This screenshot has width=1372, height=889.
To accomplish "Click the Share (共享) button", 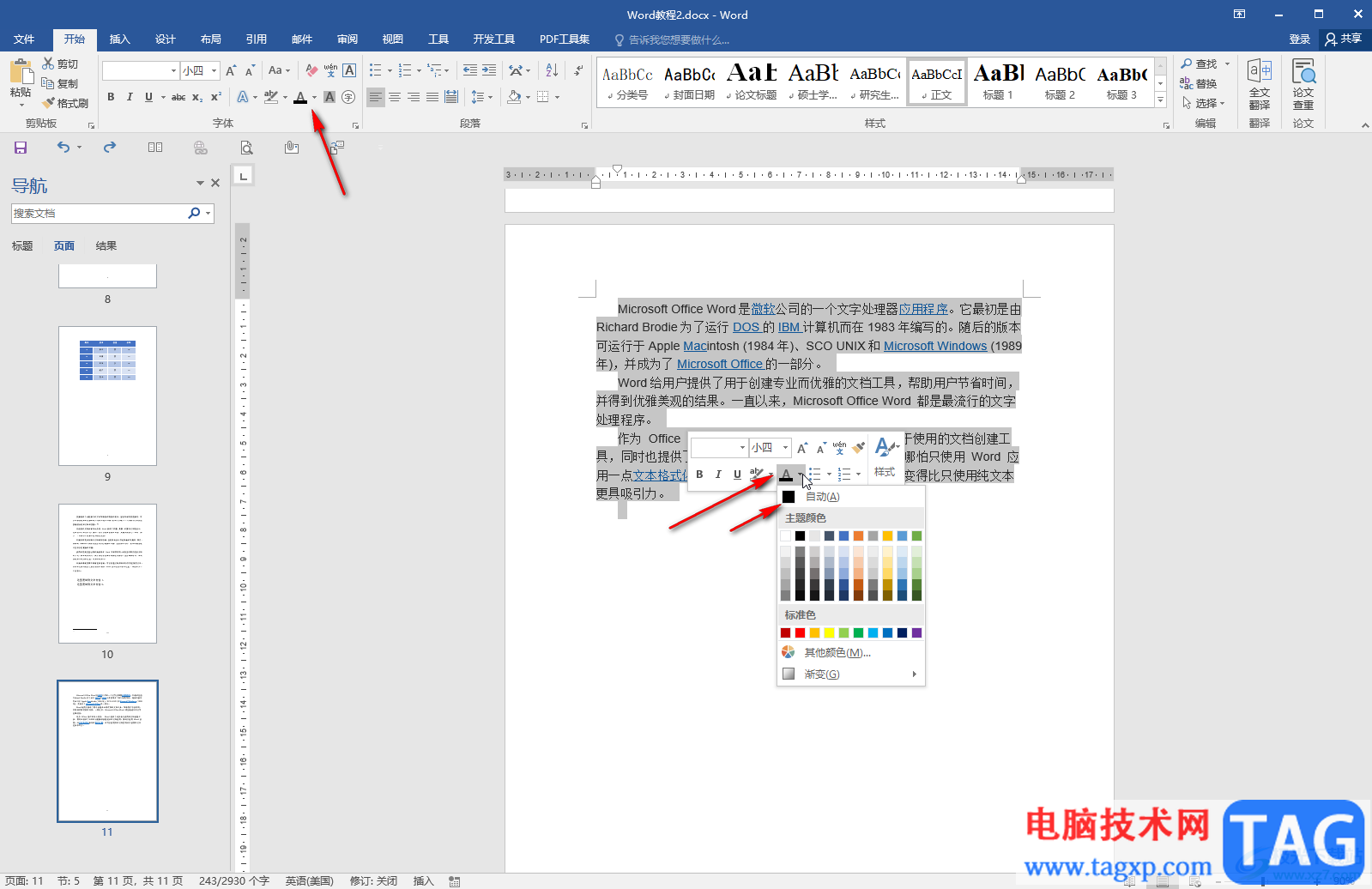I will point(1345,39).
